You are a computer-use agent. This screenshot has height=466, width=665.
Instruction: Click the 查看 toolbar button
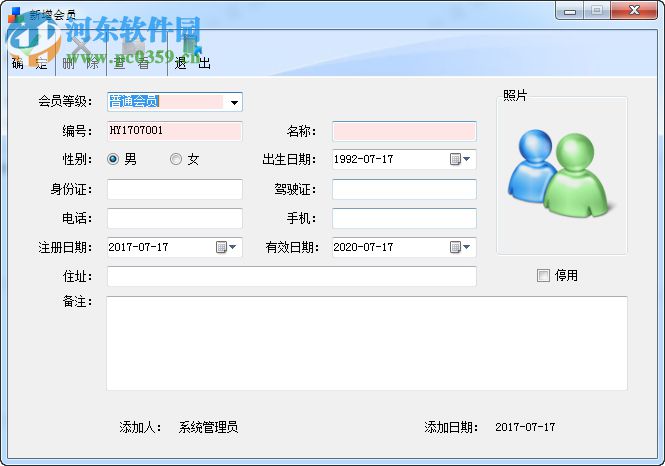pos(137,53)
